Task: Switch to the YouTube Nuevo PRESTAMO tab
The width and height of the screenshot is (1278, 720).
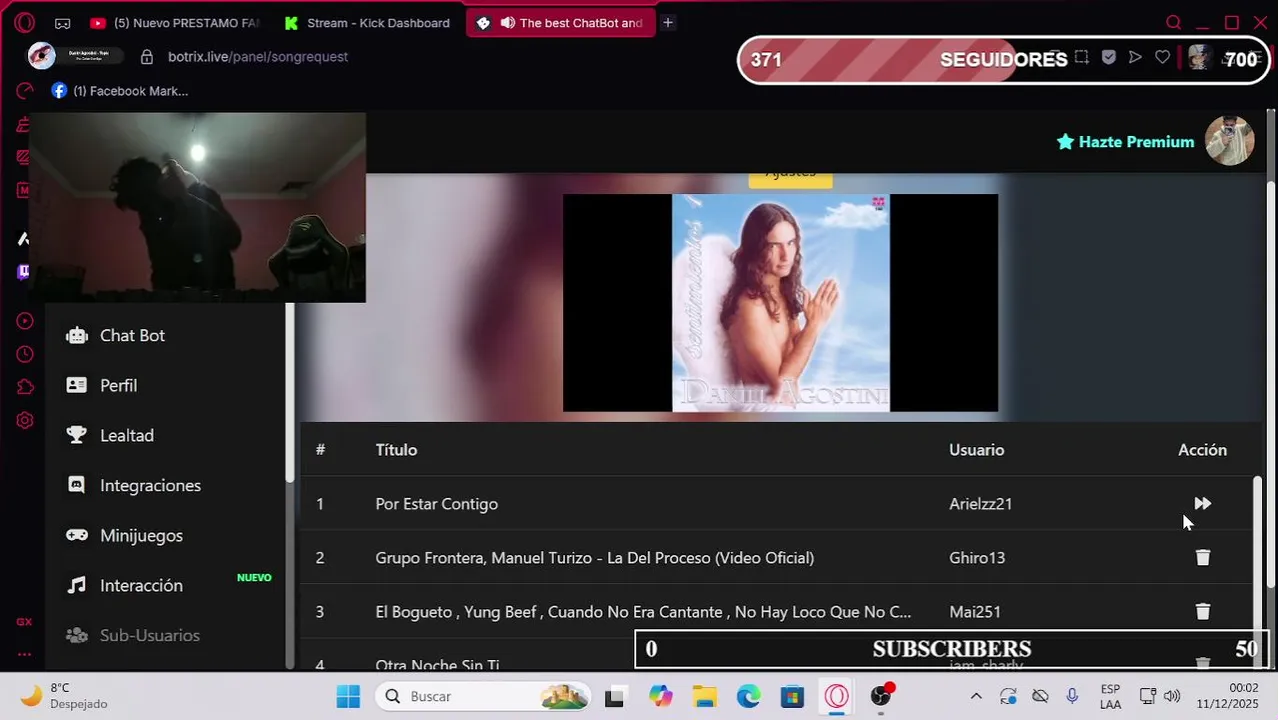Action: (174, 23)
